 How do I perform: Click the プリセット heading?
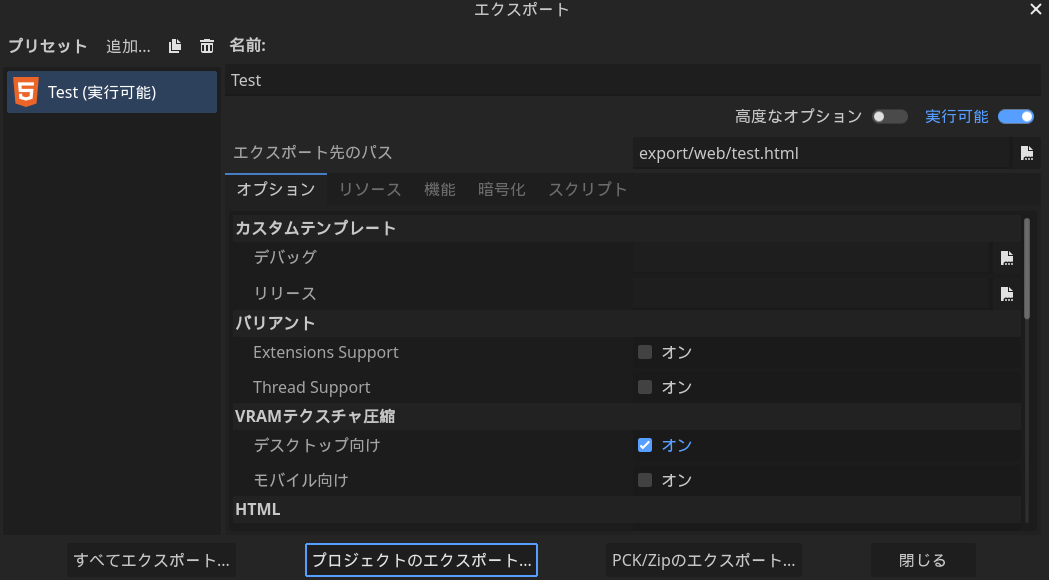click(47, 46)
